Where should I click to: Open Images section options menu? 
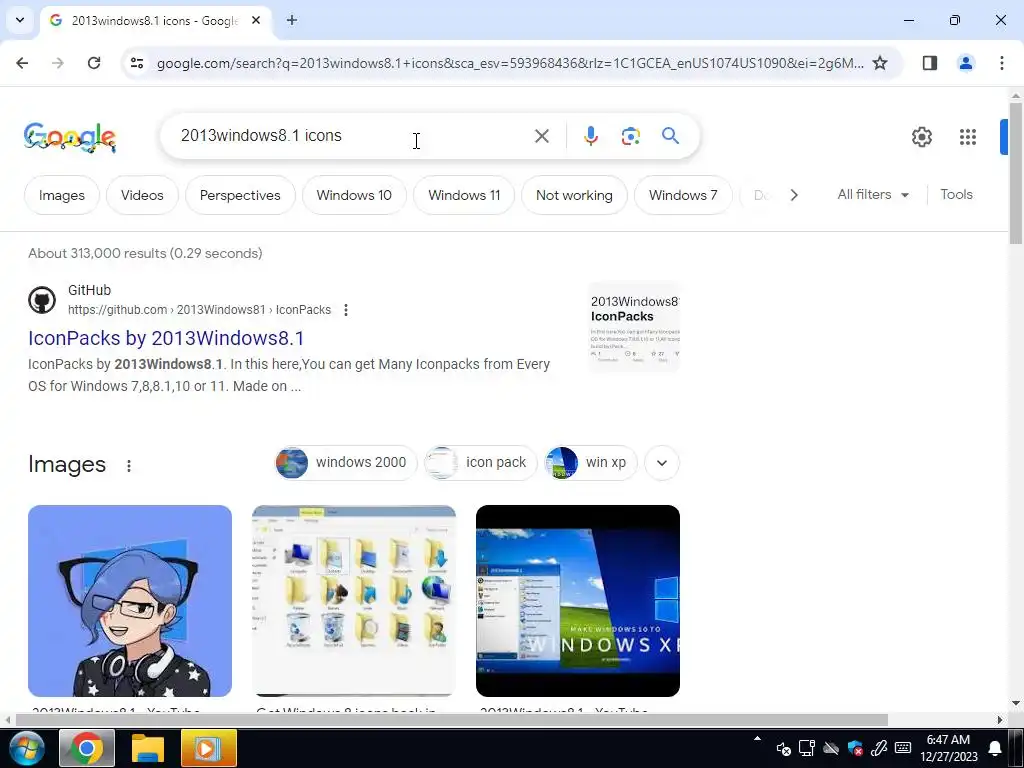coord(129,466)
